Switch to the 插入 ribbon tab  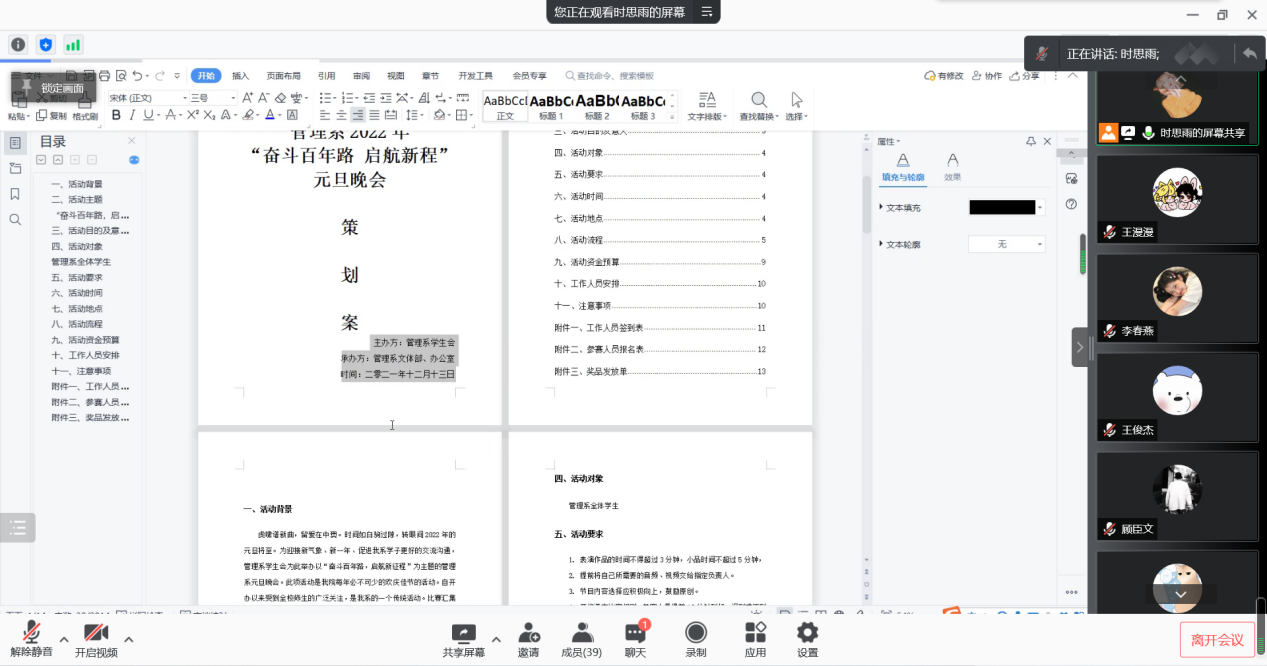(x=240, y=76)
